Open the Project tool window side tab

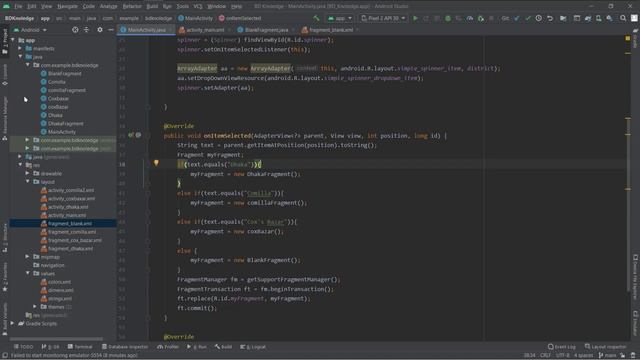tap(5, 41)
